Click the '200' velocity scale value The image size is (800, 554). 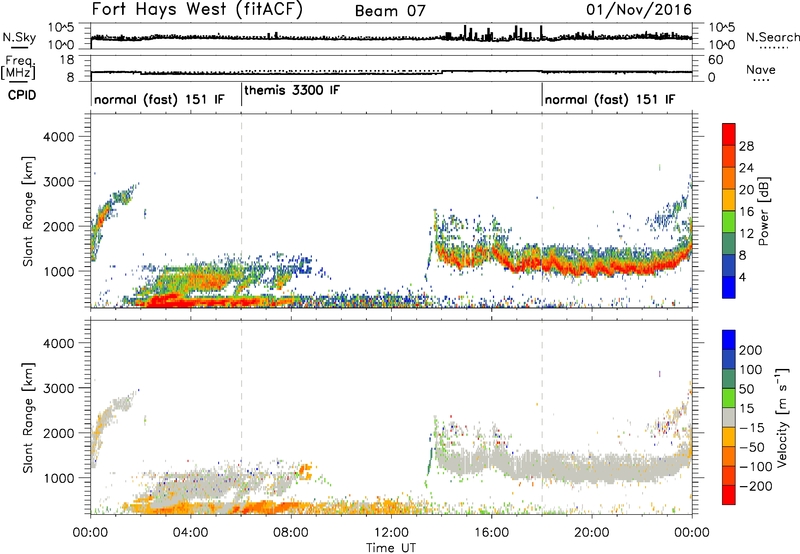tap(751, 350)
